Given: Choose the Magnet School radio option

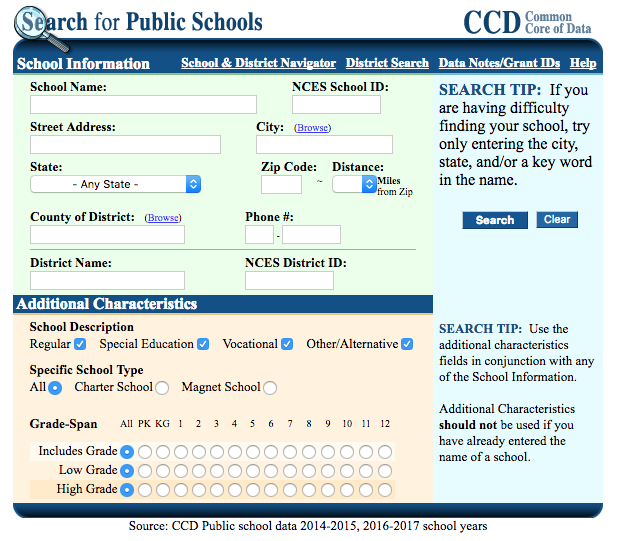Looking at the screenshot, I should tap(270, 388).
